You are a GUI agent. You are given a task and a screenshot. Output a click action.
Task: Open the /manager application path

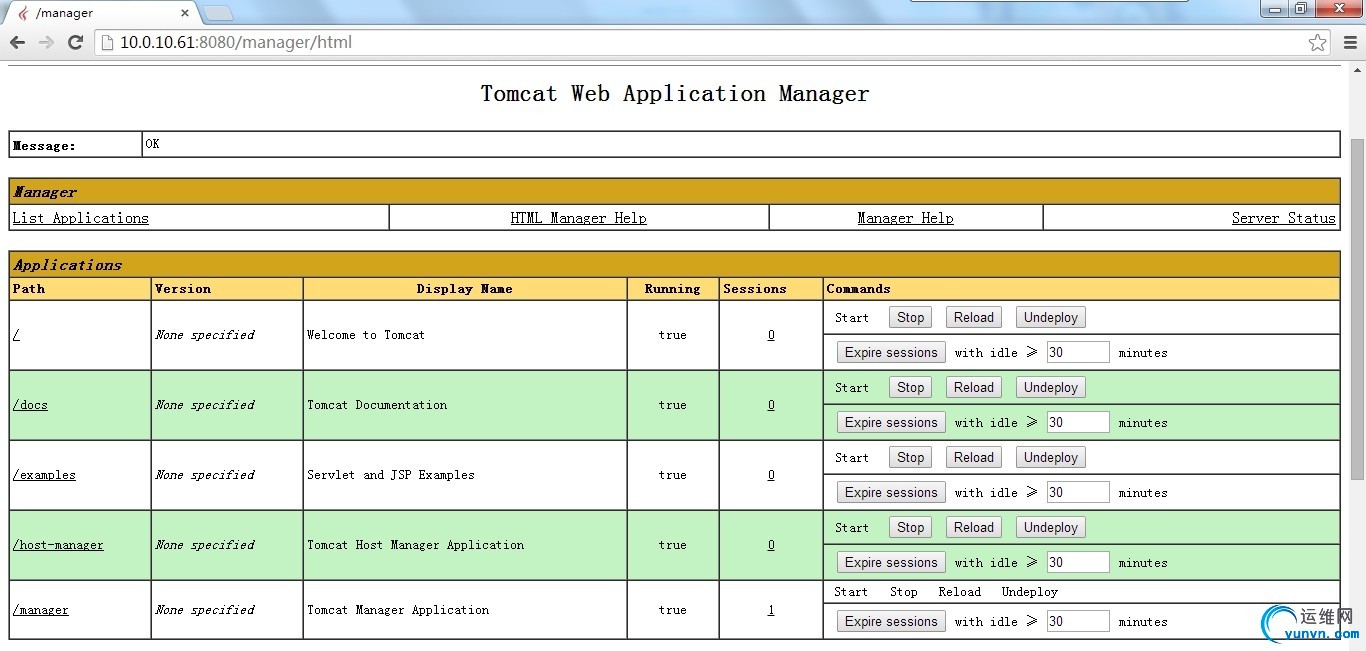(41, 610)
